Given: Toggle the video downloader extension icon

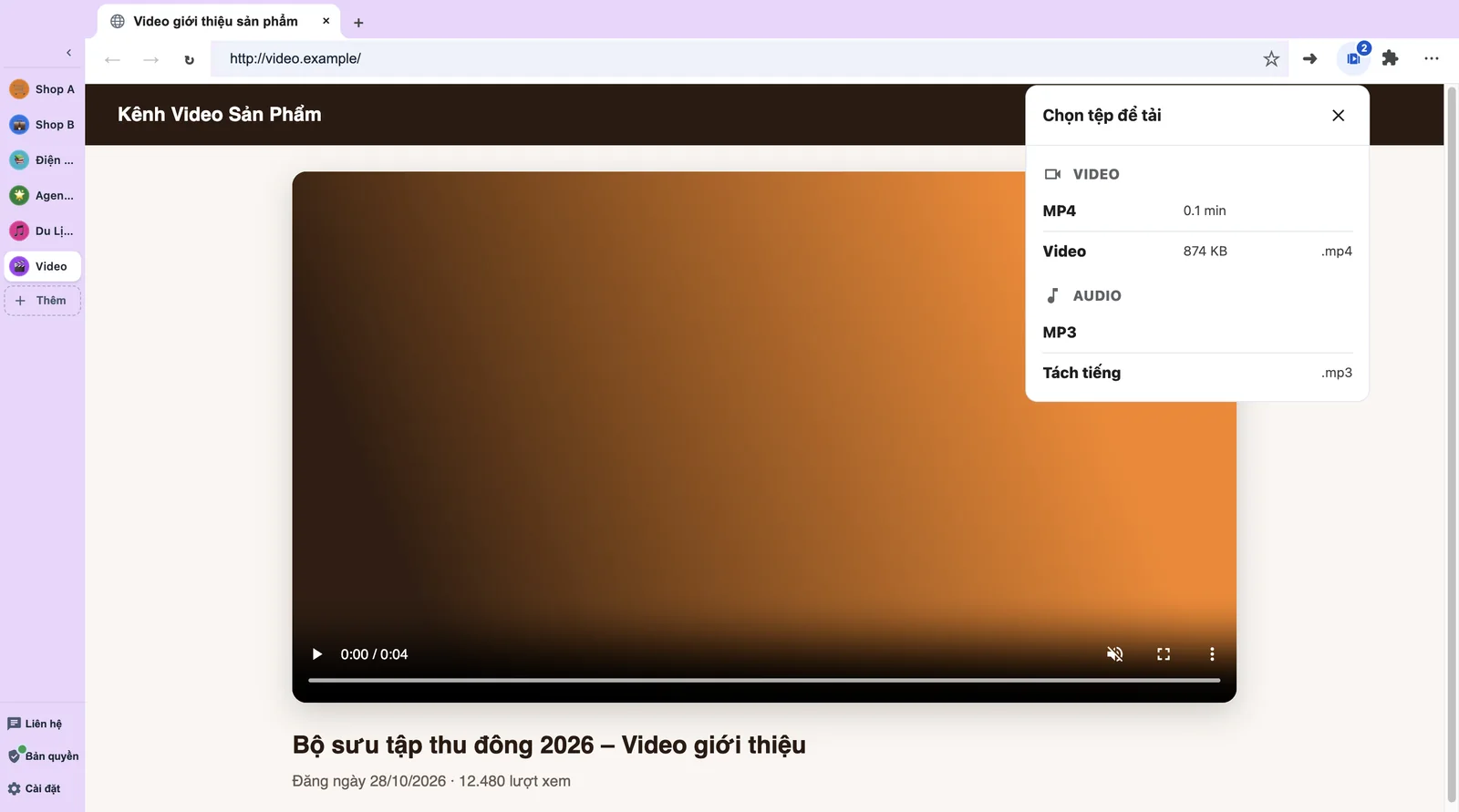Looking at the screenshot, I should coord(1354,59).
